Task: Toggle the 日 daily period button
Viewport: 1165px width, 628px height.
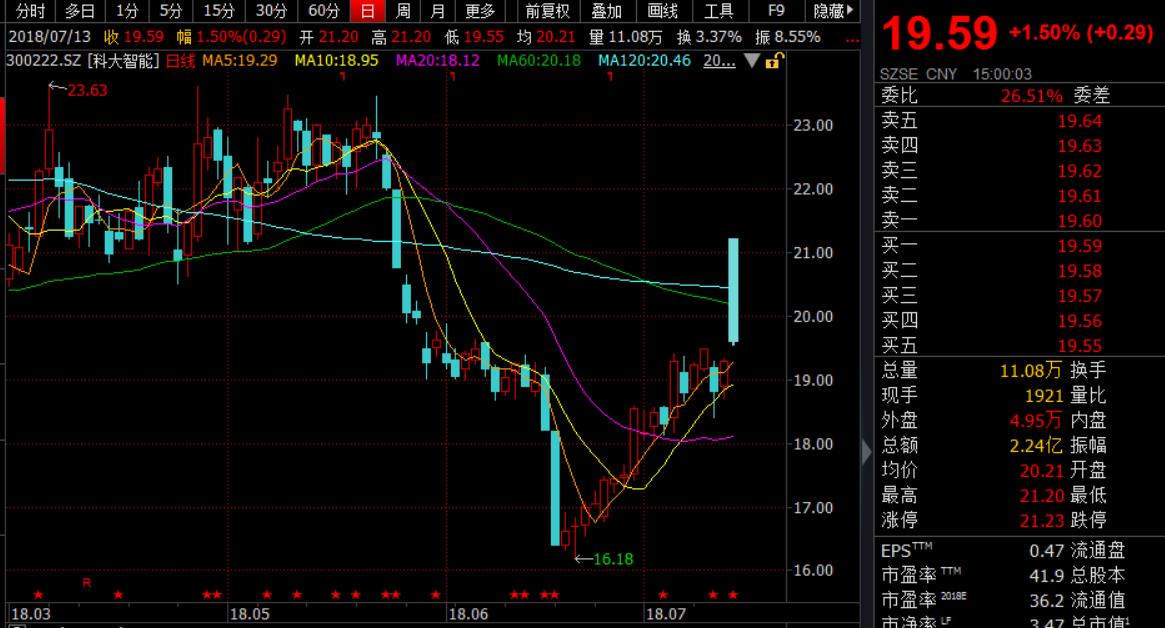Action: (368, 11)
